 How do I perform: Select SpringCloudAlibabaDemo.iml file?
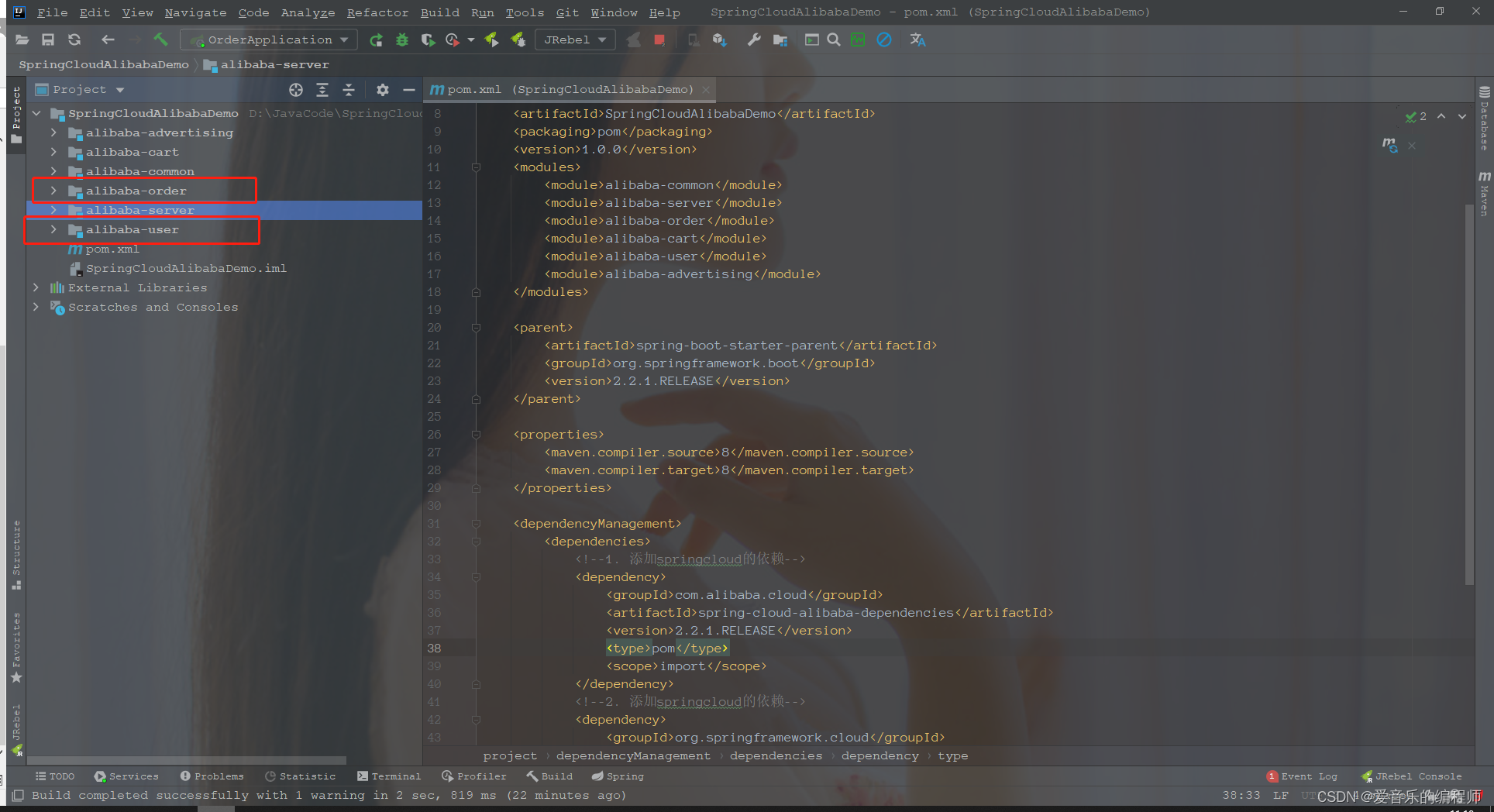pyautogui.click(x=186, y=268)
